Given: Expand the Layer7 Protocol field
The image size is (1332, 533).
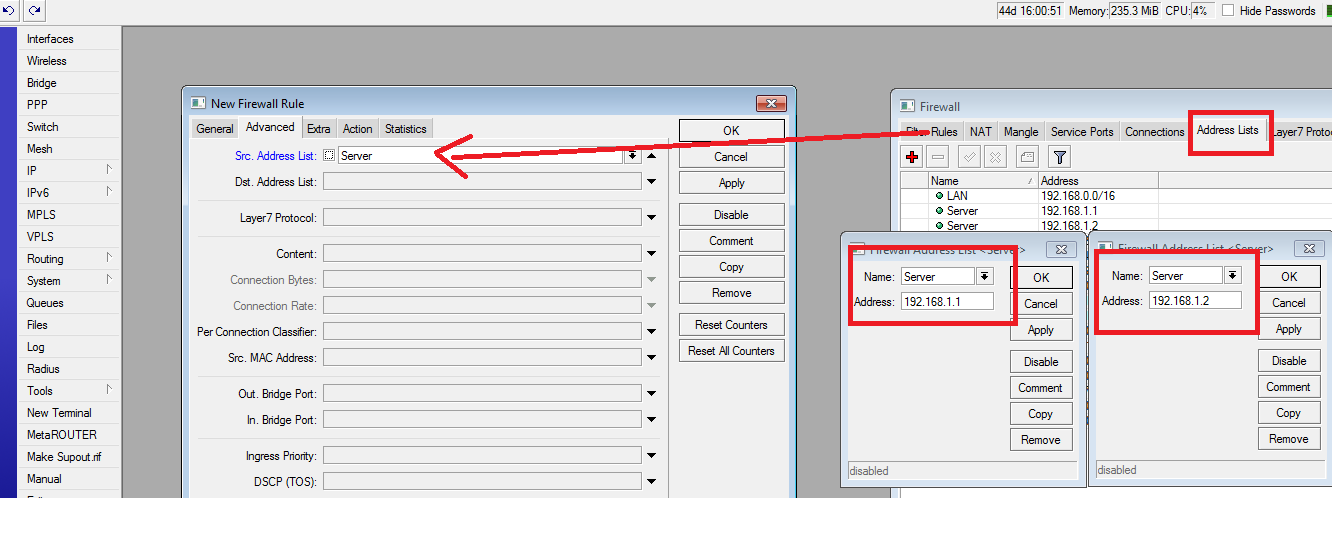Looking at the screenshot, I should coord(652,218).
